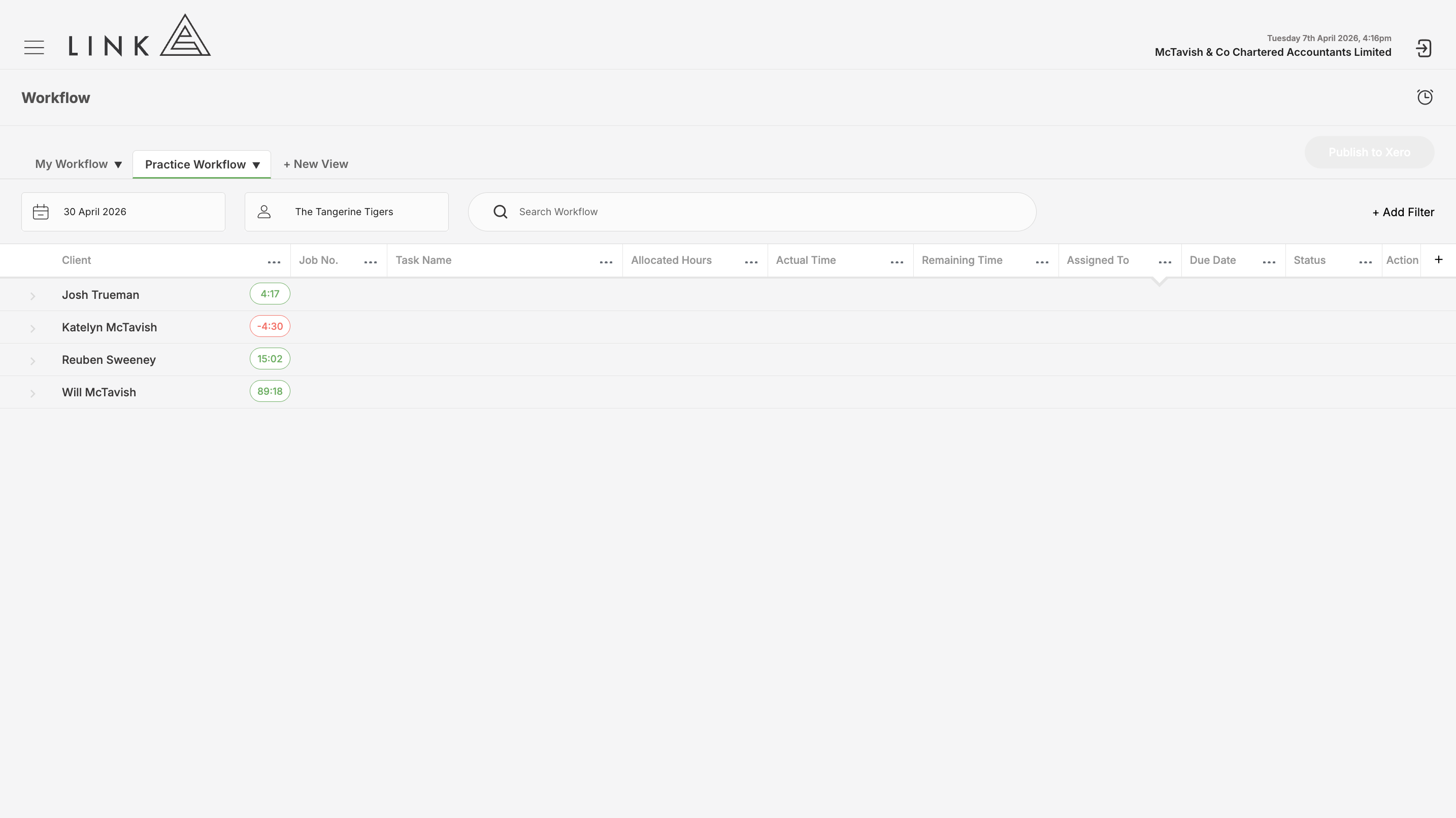Select the Practice Workflow tab
Image resolution: width=1456 pixels, height=818 pixels.
(x=195, y=164)
